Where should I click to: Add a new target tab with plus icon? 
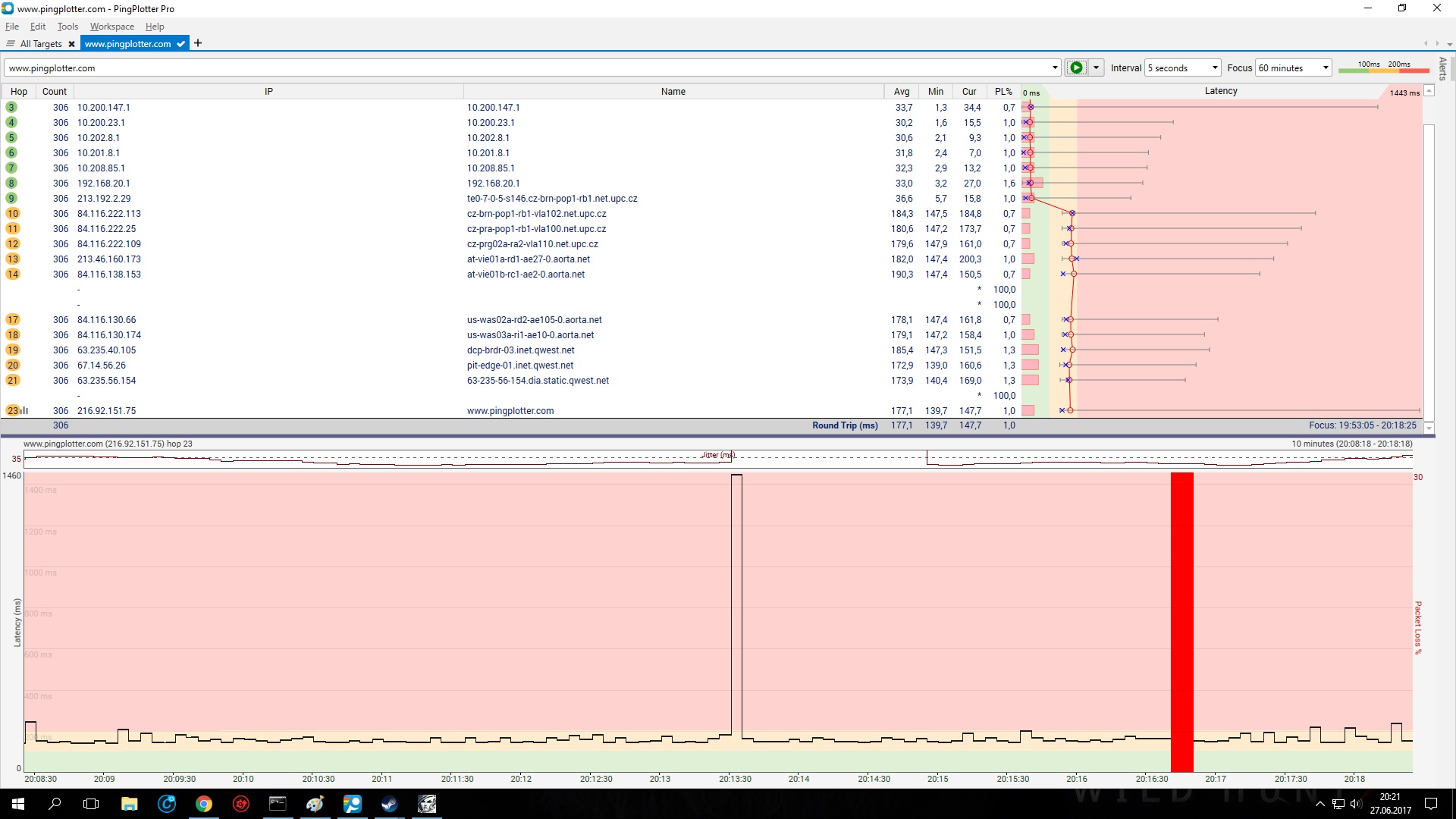198,43
